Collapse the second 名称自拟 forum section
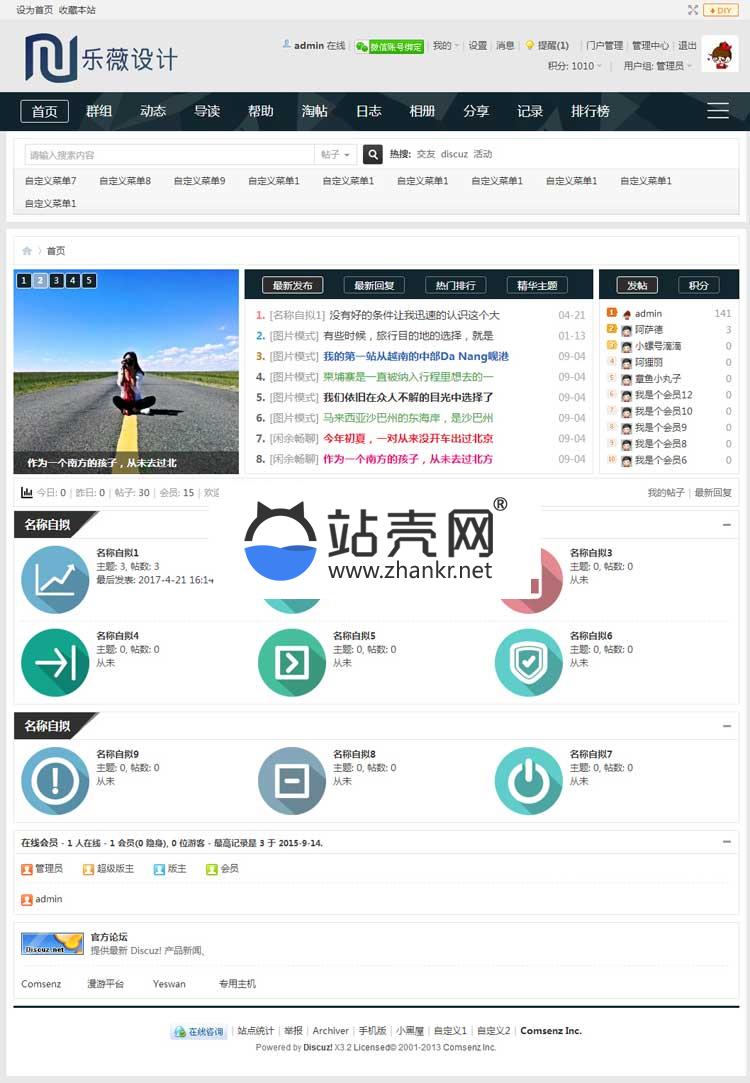The width and height of the screenshot is (750, 1083). (727, 726)
